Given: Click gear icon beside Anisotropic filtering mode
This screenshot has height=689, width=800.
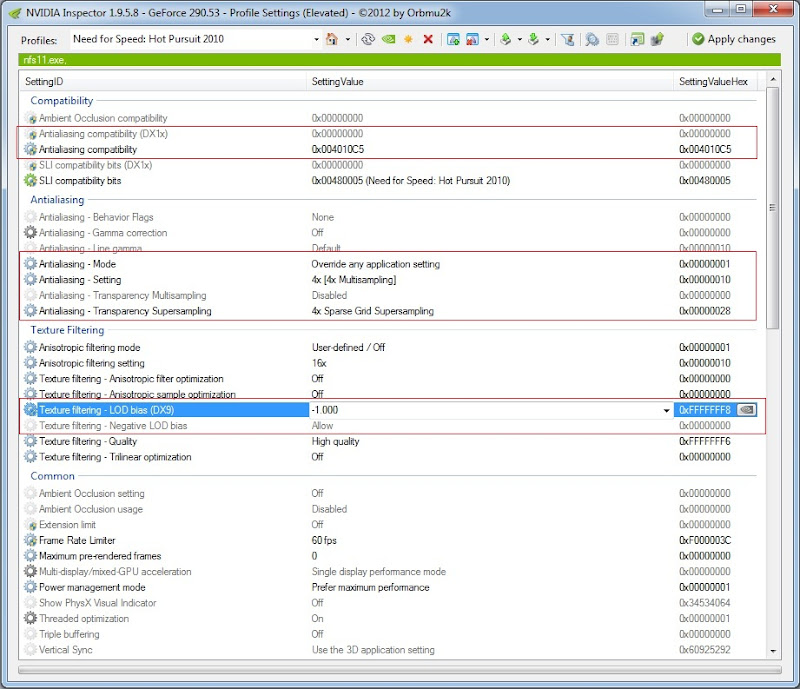Looking at the screenshot, I should [31, 348].
